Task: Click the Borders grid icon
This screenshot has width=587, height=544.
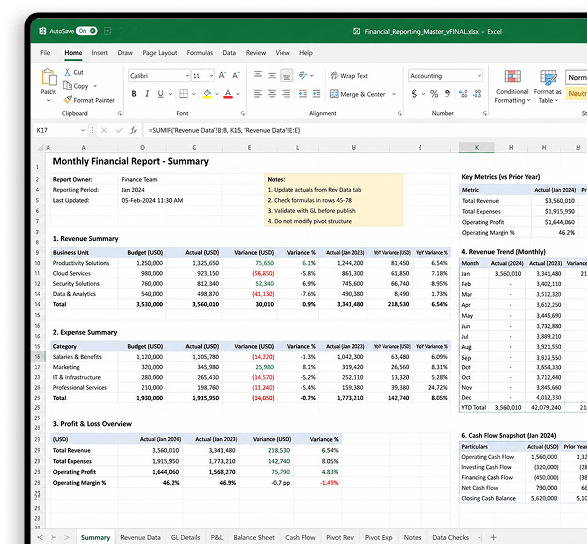Action: (x=183, y=94)
